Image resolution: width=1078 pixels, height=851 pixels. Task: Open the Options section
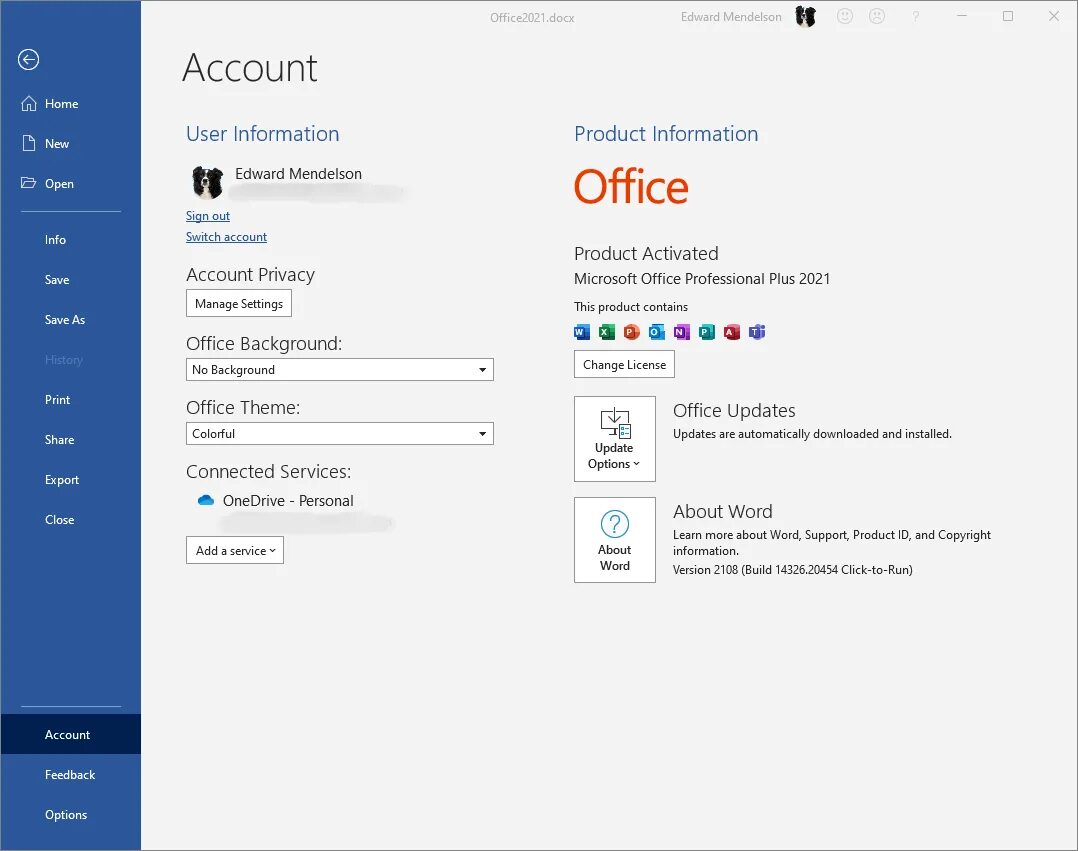point(66,814)
